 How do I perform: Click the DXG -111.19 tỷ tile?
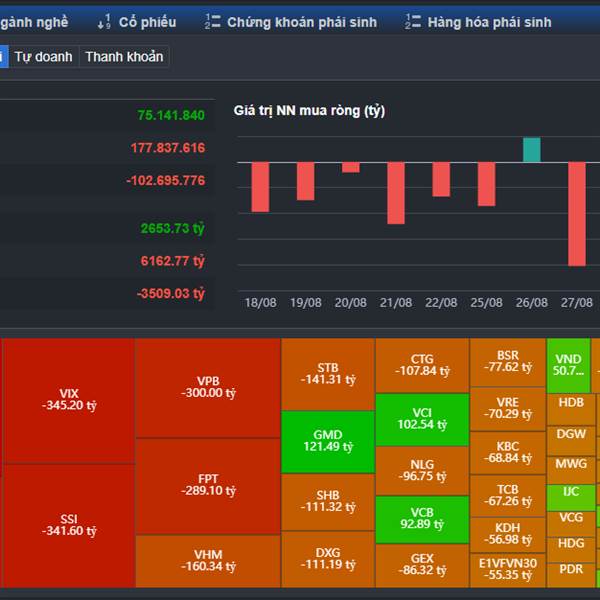click(x=328, y=559)
